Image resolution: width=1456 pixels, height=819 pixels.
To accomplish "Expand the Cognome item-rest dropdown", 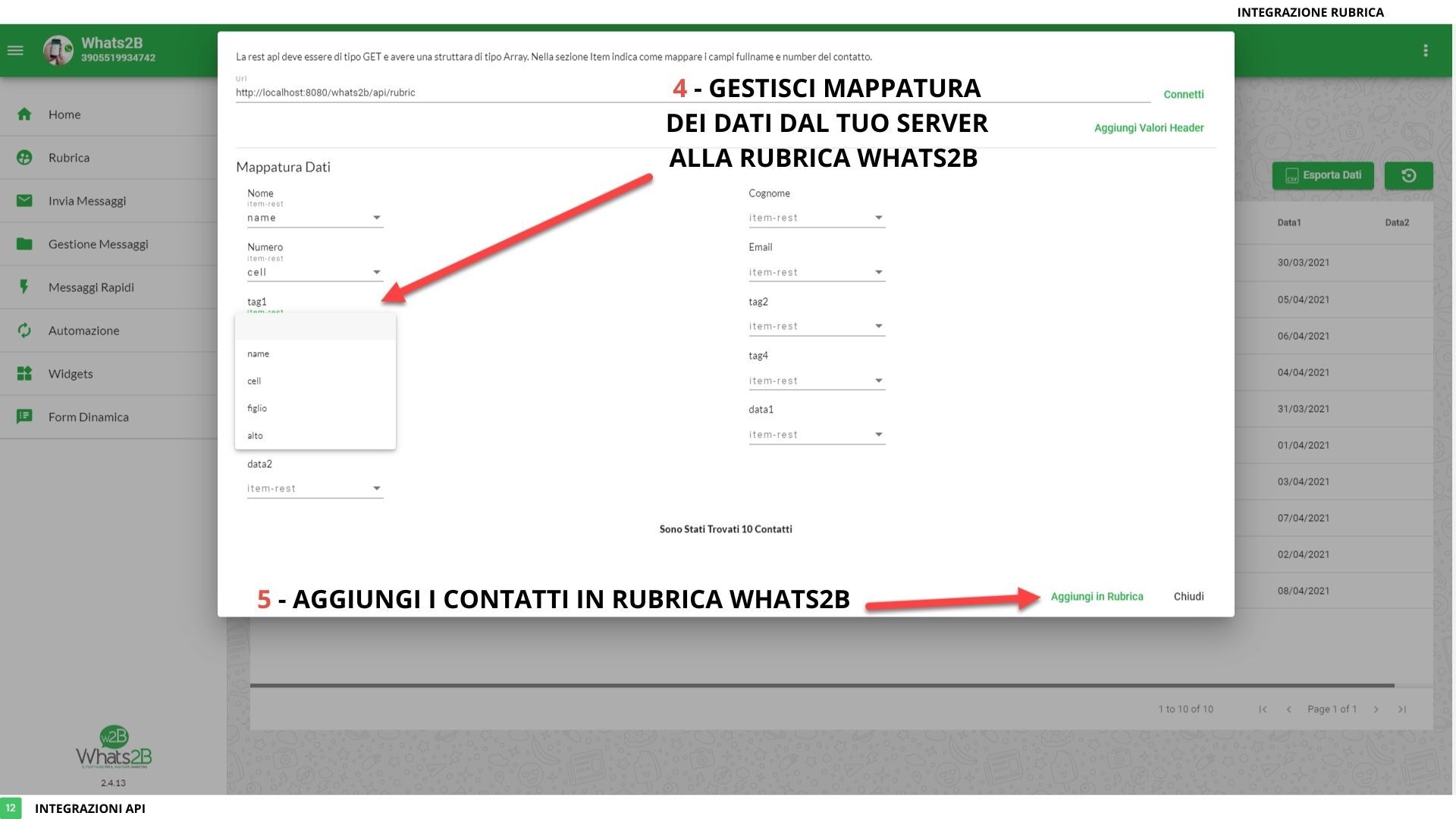I will pos(817,218).
